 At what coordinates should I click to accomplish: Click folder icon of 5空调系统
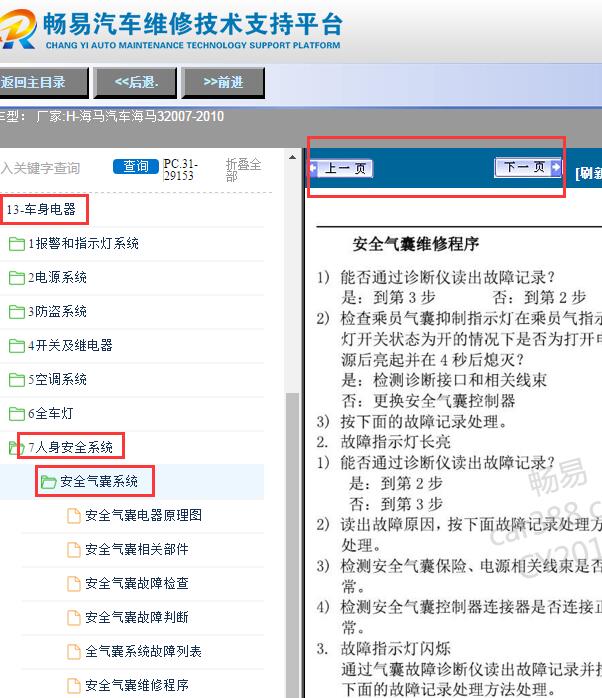tap(17, 380)
